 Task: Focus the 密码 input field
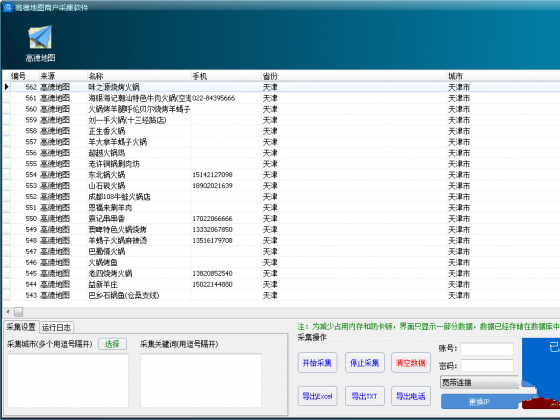(x=487, y=365)
